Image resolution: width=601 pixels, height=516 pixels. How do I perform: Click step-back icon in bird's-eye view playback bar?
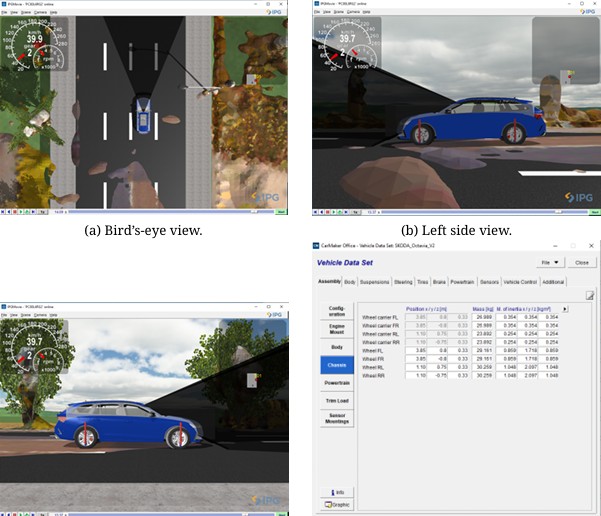click(9, 212)
